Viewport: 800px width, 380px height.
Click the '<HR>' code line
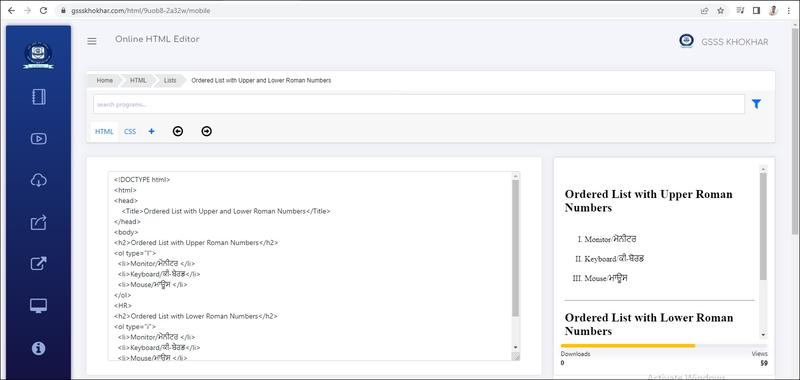click(123, 306)
